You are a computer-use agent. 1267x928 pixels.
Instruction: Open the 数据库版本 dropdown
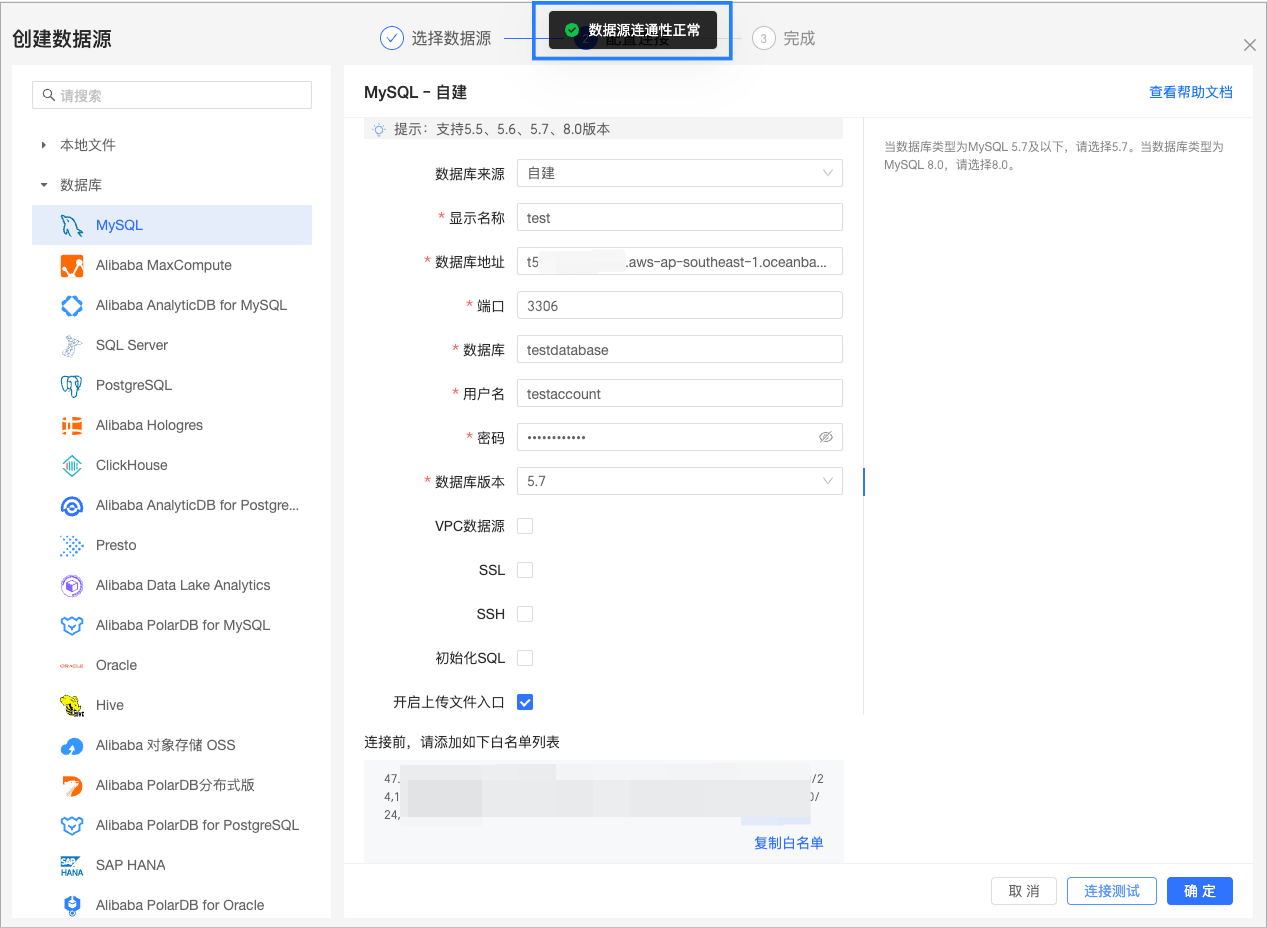680,481
